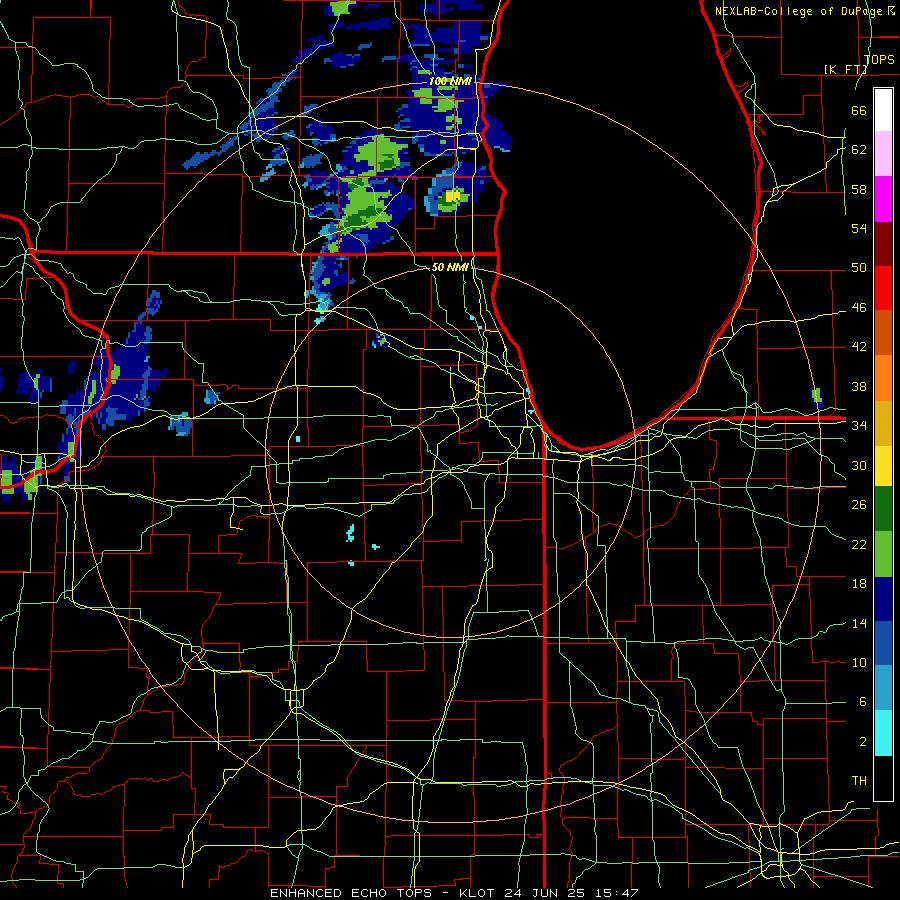Click the legend value 26
This screenshot has height=900, width=900.
tap(859, 505)
